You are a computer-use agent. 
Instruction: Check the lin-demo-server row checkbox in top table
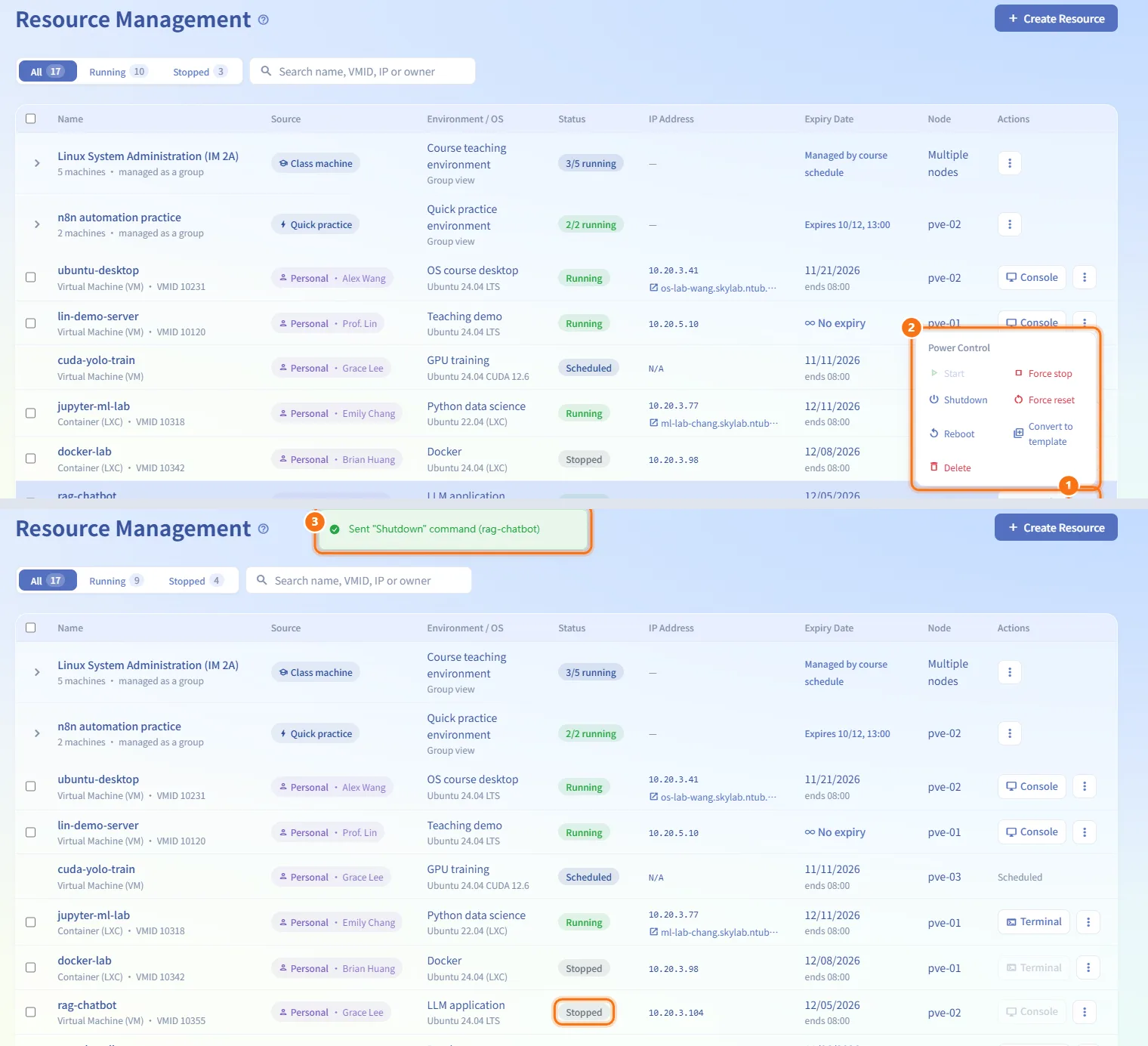tap(31, 323)
